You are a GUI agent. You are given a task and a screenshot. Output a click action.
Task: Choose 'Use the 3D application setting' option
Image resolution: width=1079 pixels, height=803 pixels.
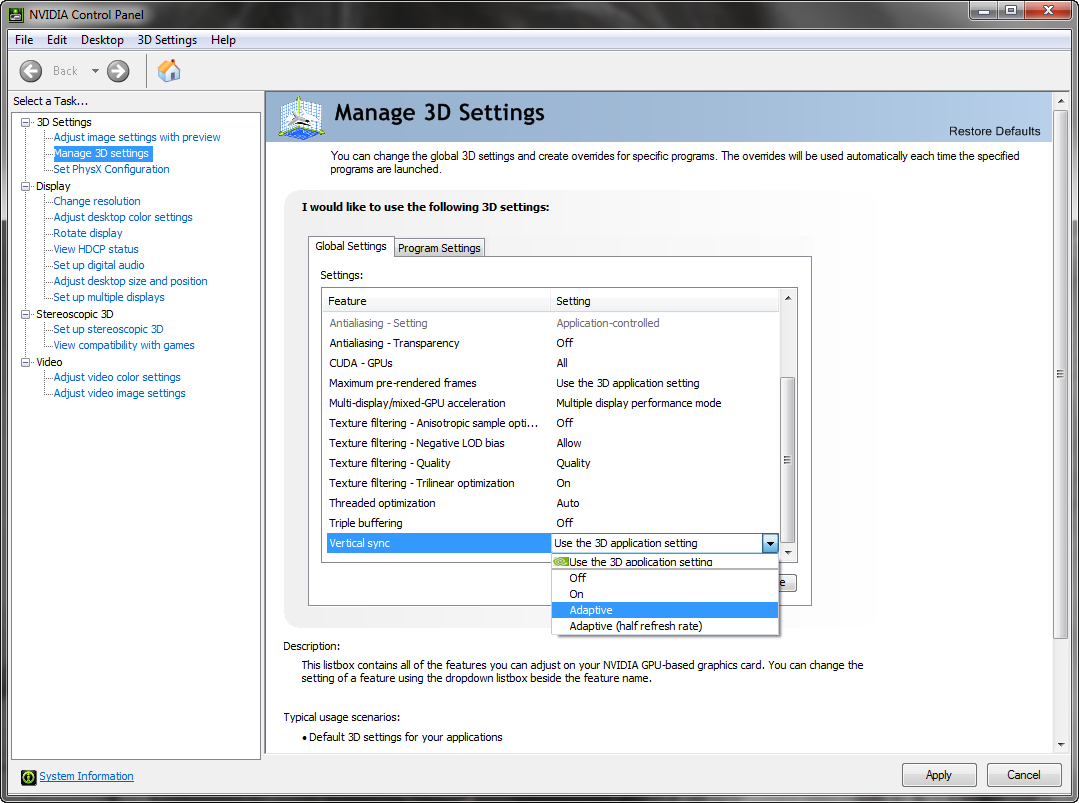click(x=665, y=562)
